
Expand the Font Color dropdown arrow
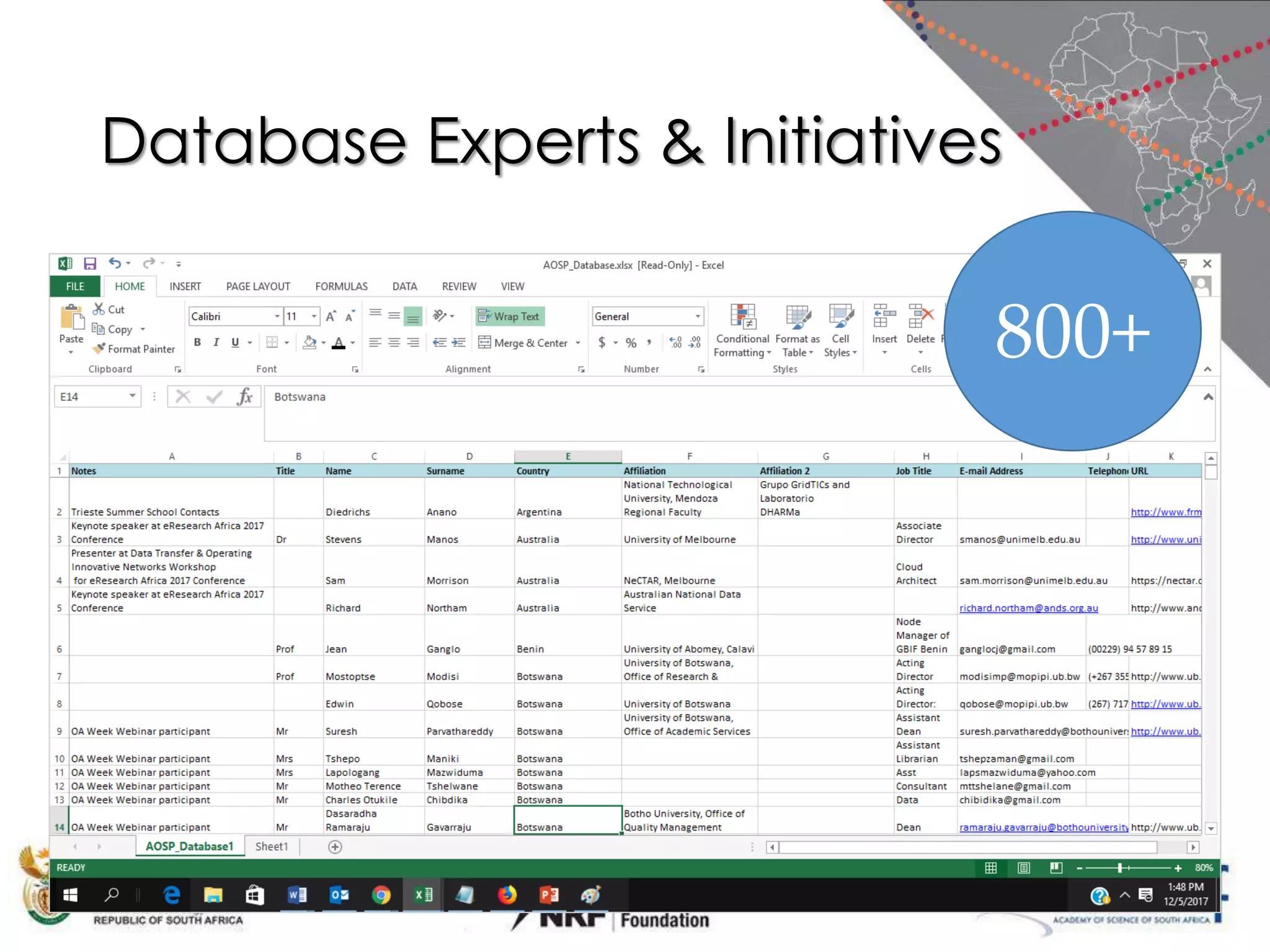click(x=353, y=343)
